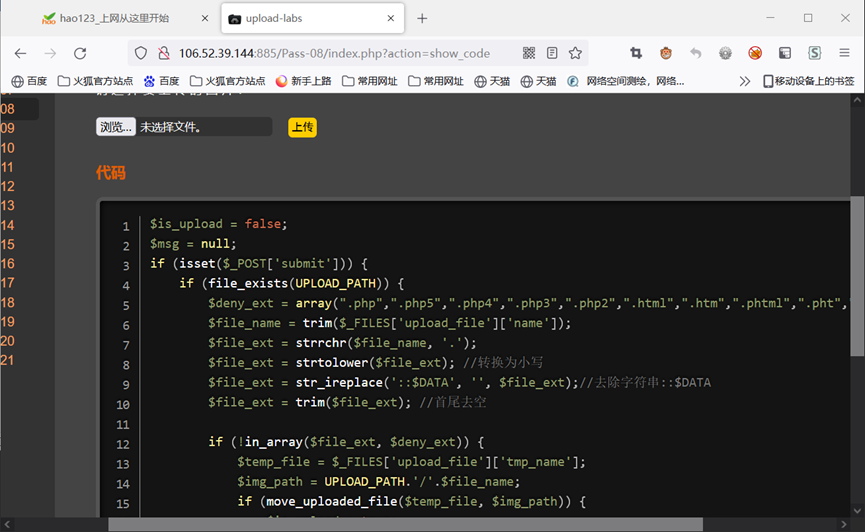The width and height of the screenshot is (865, 532).
Task: Open first 火狐官方站点 bookmark folder
Action: click(x=95, y=81)
